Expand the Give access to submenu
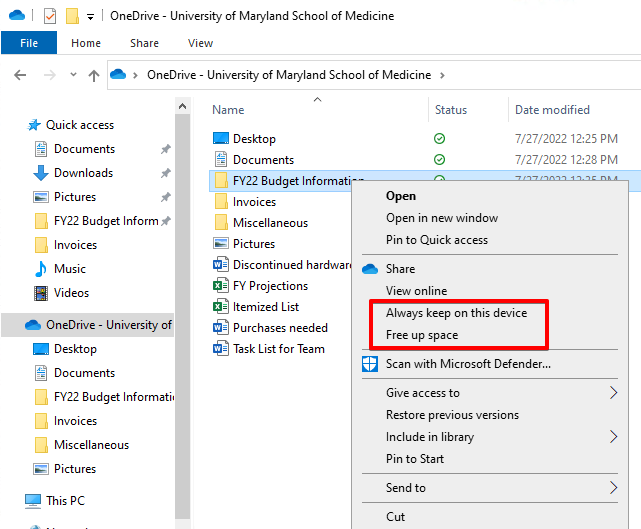The height and width of the screenshot is (529, 641). (x=614, y=393)
